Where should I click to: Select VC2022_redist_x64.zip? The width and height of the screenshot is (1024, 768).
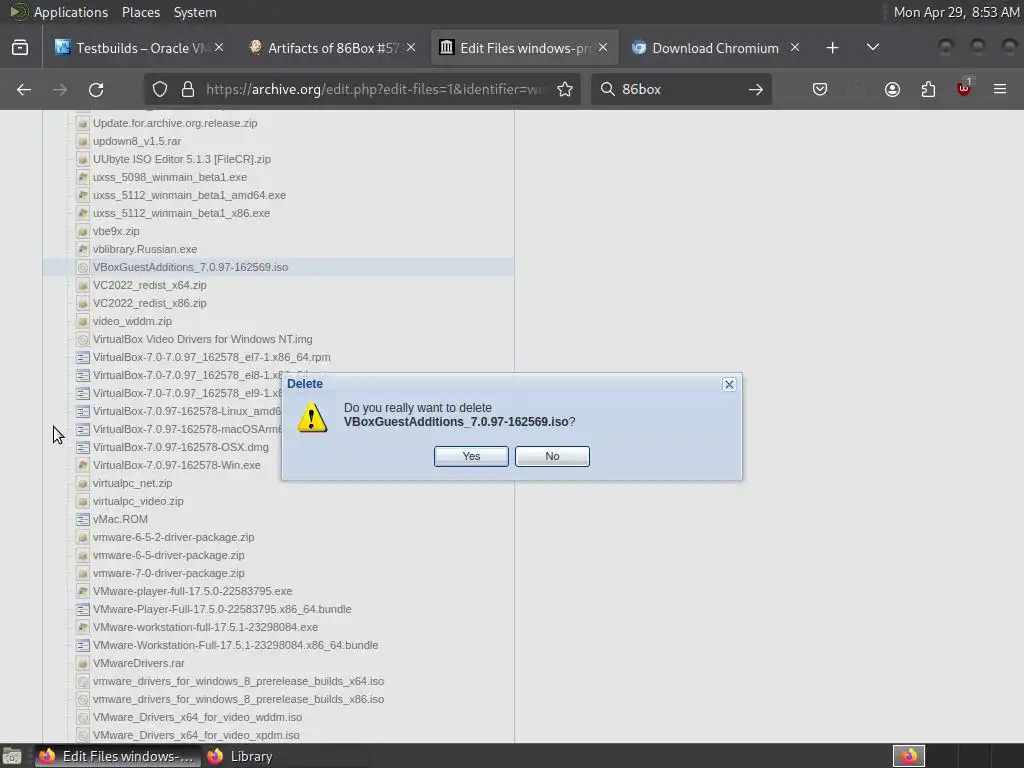[150, 285]
